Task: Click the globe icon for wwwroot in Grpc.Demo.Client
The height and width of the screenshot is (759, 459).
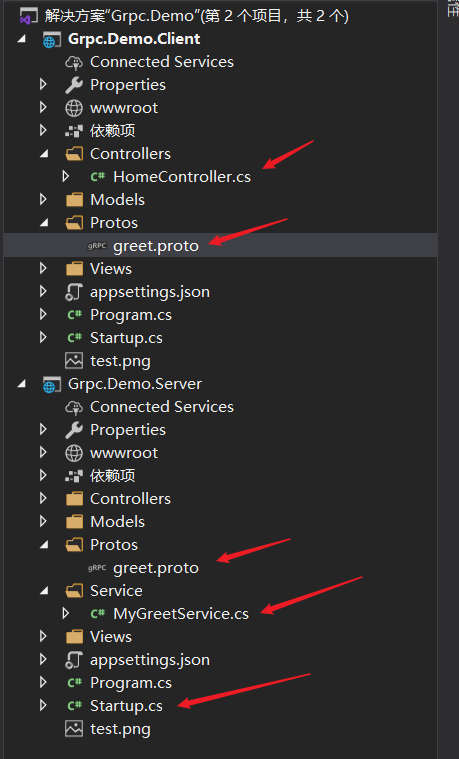Action: click(74, 108)
